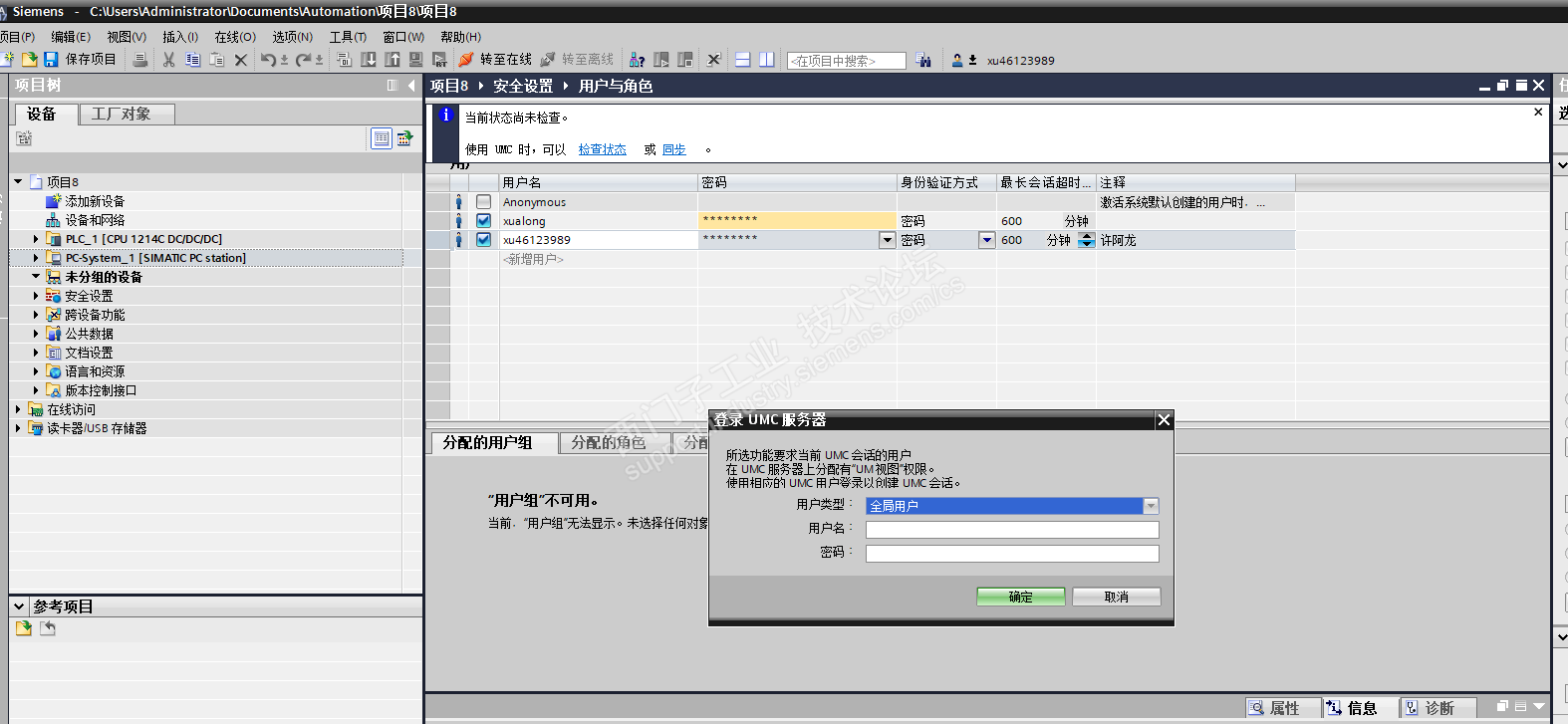Click the 用户名 field in login dialog

1012,530
